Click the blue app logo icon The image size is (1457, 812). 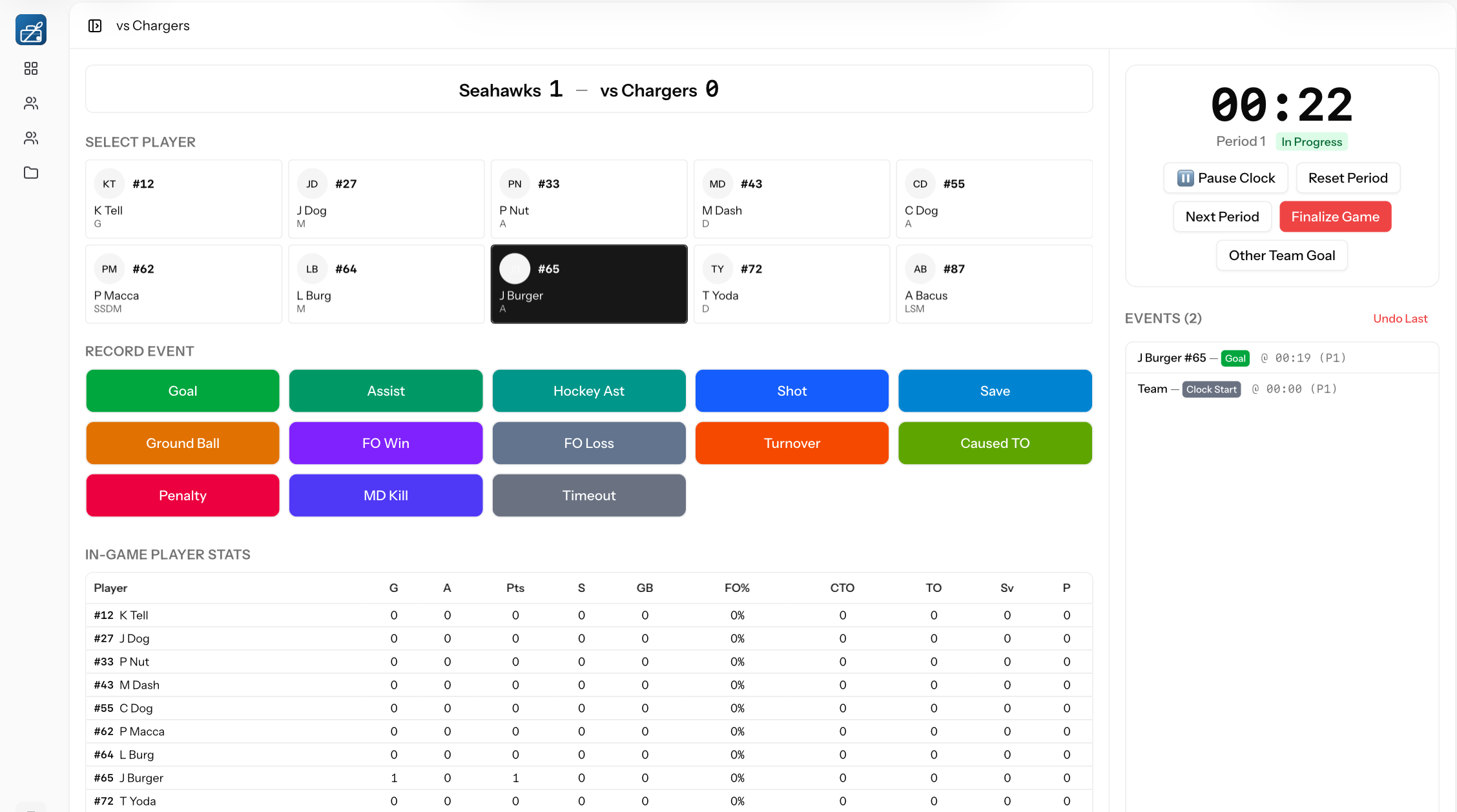(x=30, y=30)
